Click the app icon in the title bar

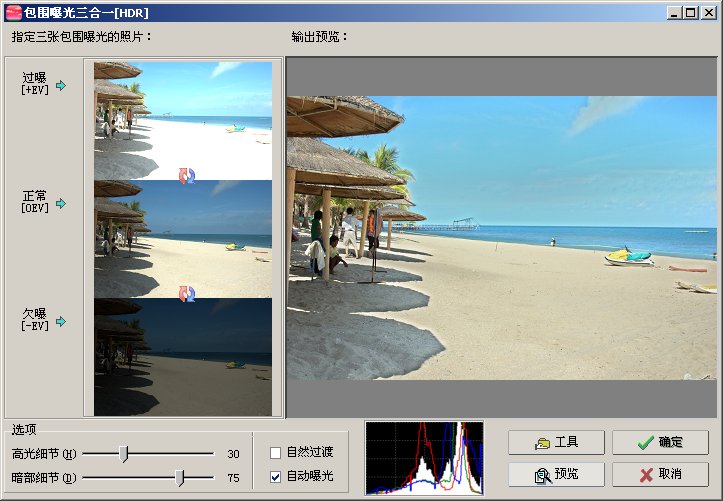tap(14, 12)
